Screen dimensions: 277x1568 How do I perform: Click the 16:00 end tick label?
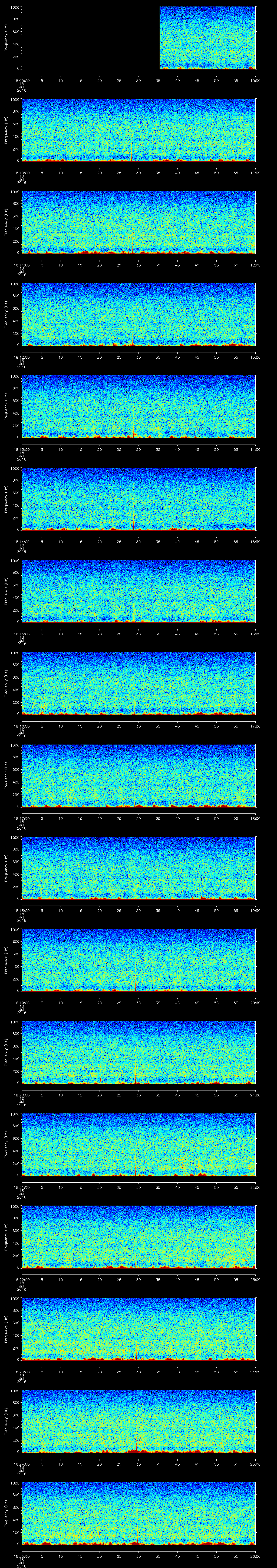[255, 634]
